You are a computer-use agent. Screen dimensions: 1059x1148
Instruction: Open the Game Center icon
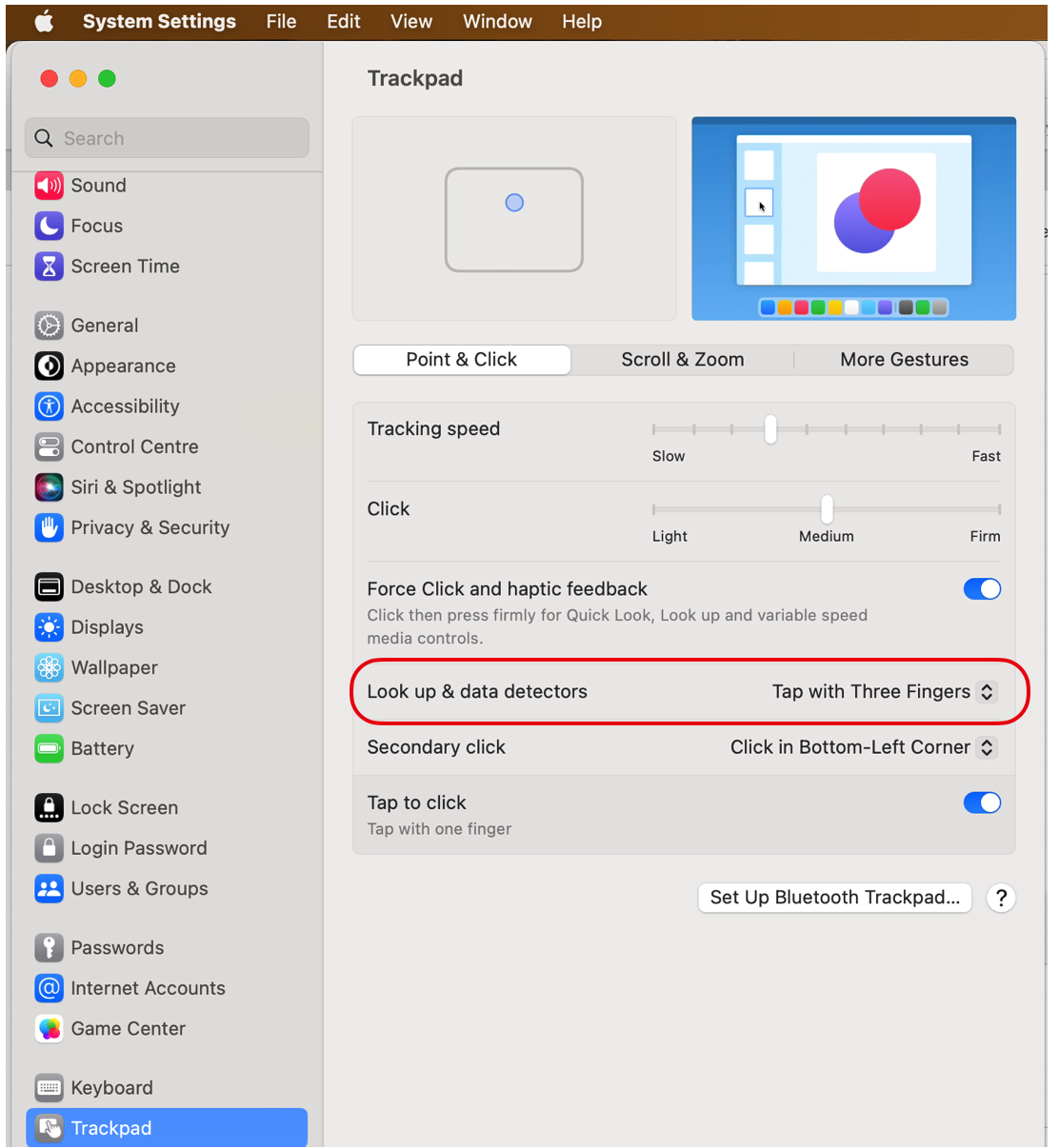49,1028
